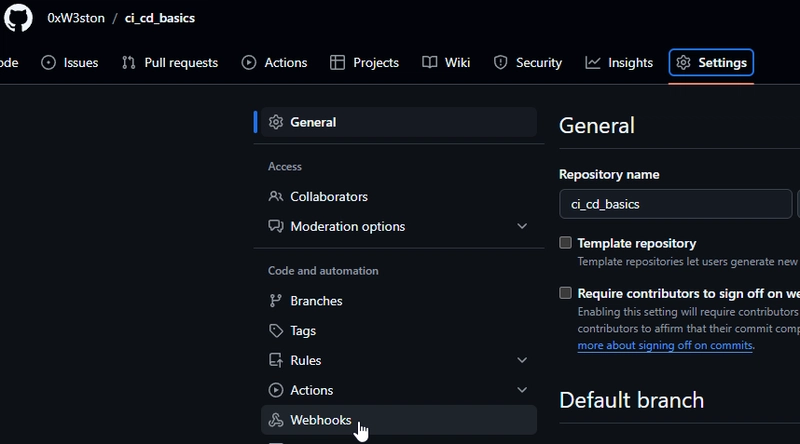Click the Insights graph icon

[593, 62]
